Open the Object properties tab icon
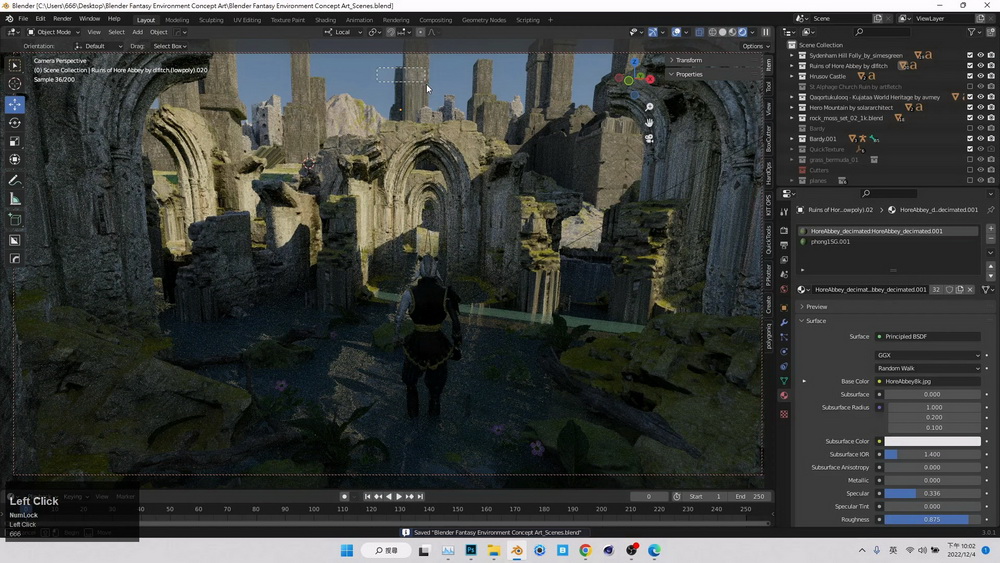This screenshot has height=563, width=1000. click(784, 307)
